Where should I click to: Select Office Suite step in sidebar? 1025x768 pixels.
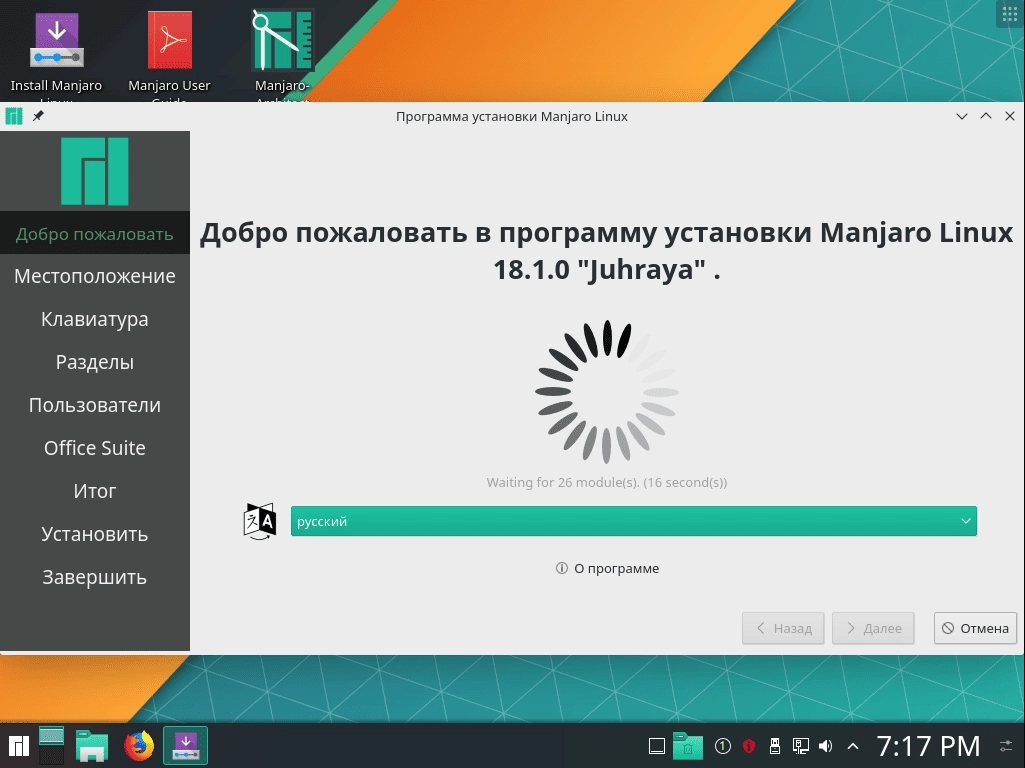pyautogui.click(x=95, y=448)
